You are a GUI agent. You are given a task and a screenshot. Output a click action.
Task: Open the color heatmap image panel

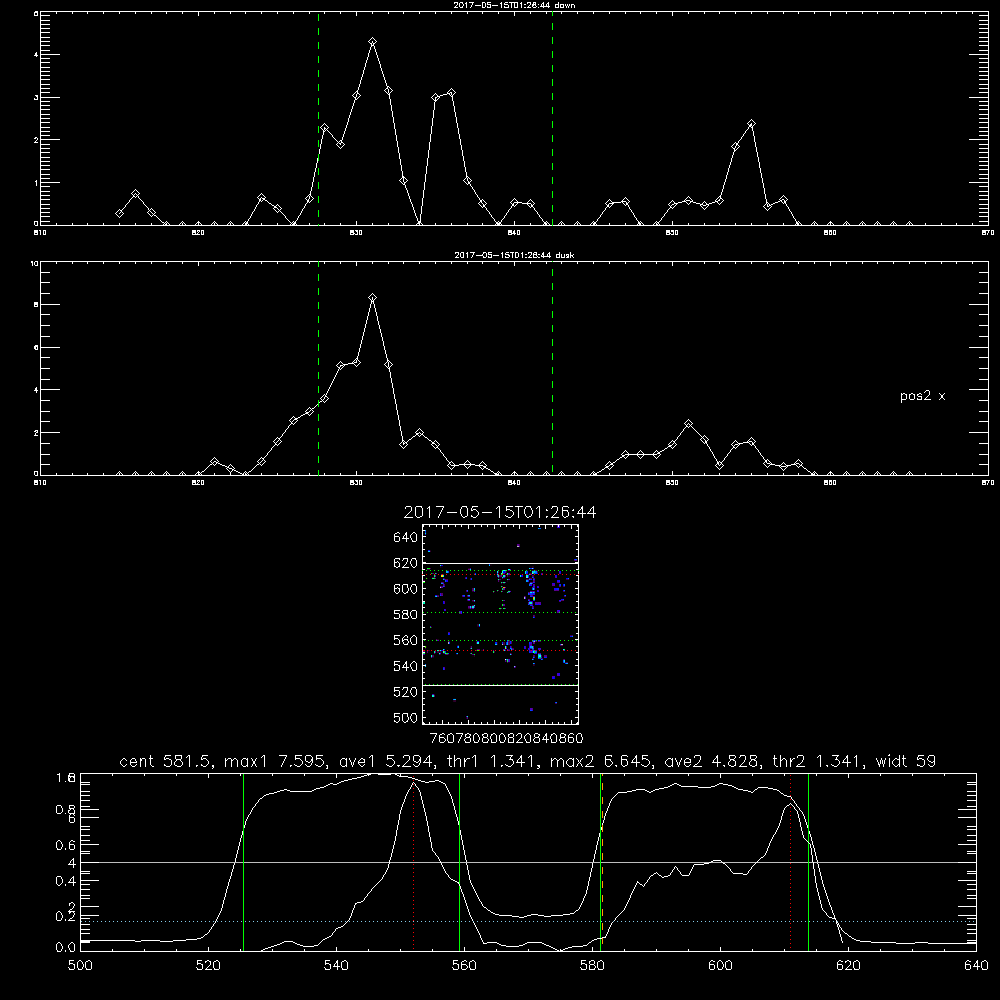coord(500,624)
